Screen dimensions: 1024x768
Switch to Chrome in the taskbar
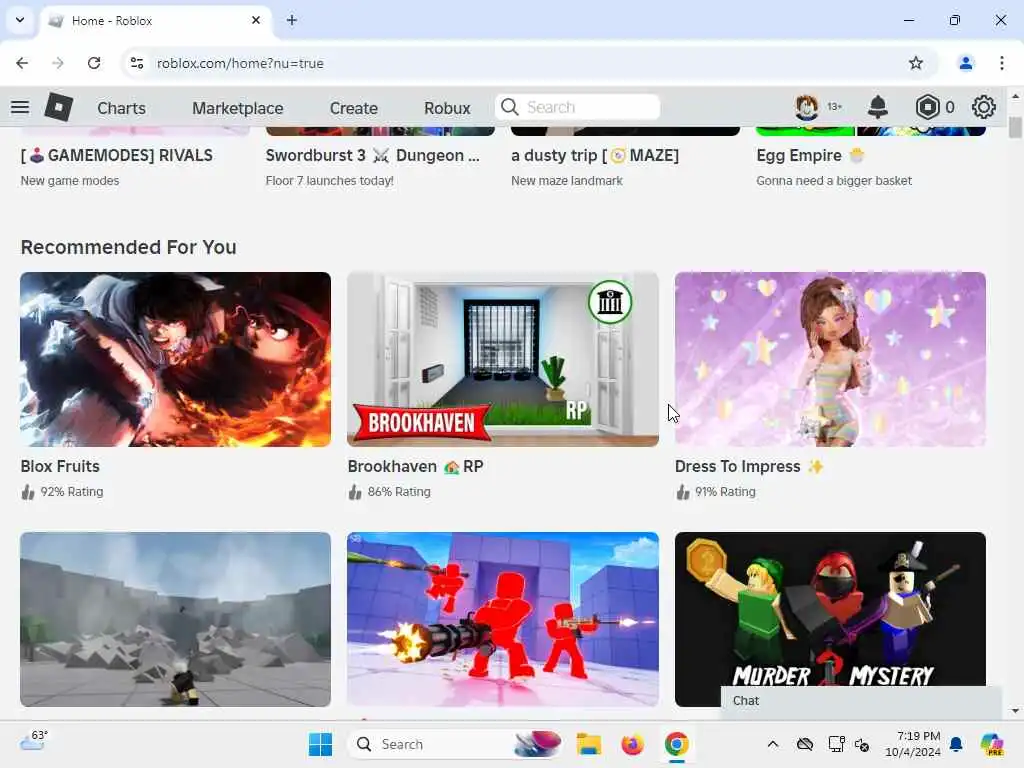tap(677, 744)
